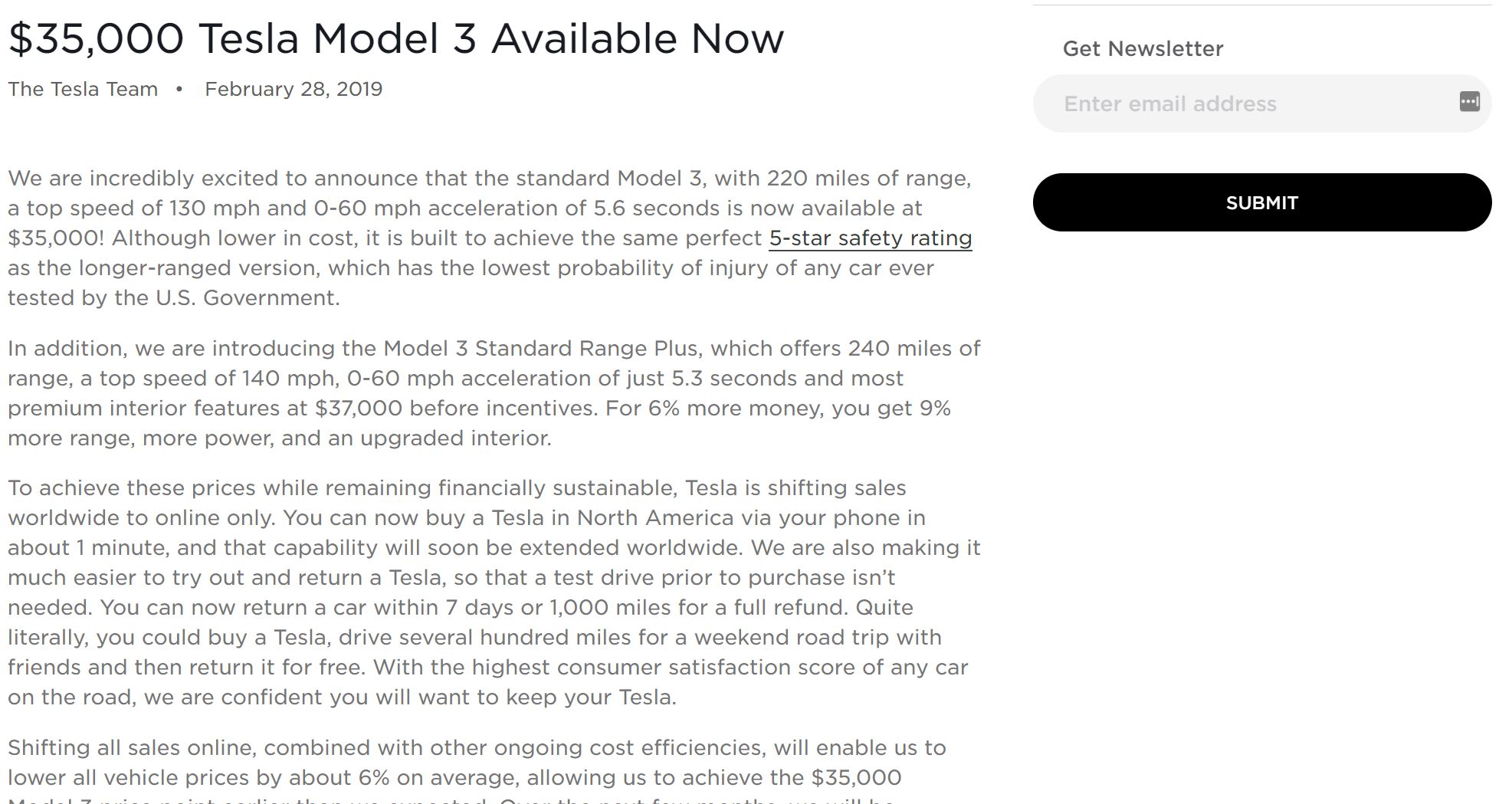Click the Model 3 Standard Range Plus text
1512x804 pixels.
(540, 349)
